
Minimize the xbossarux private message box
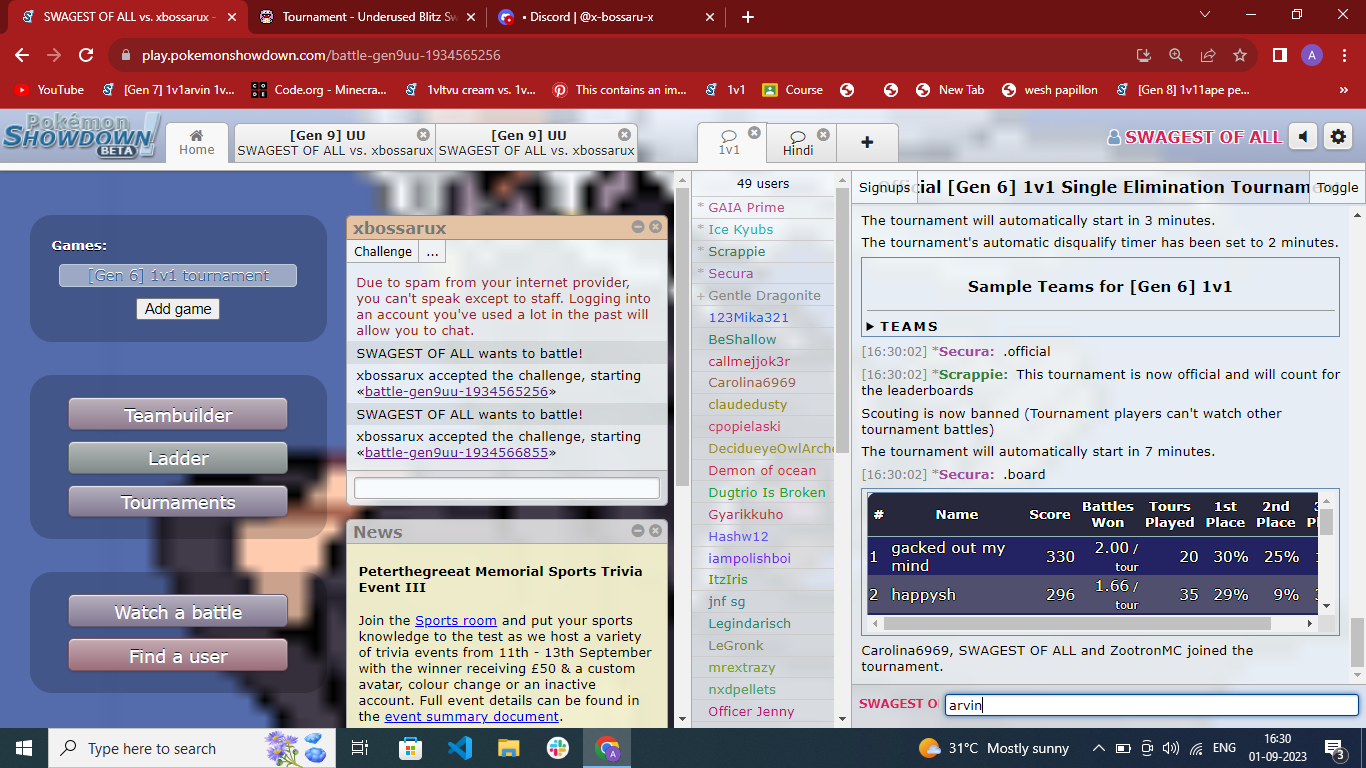pos(638,227)
